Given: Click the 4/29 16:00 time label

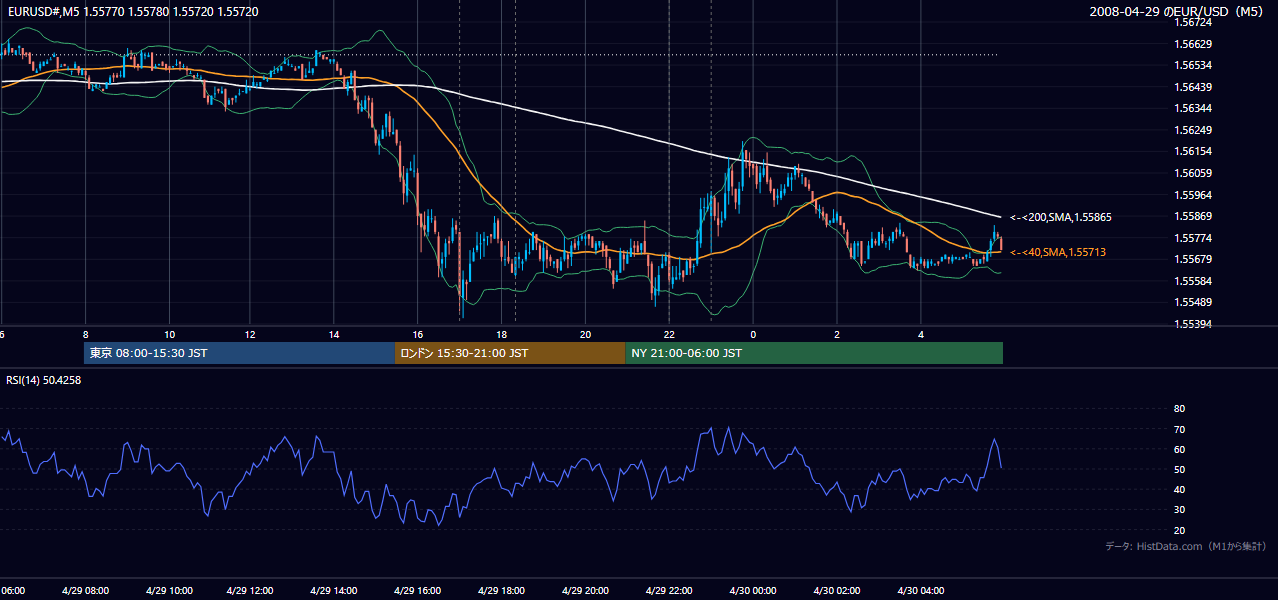Looking at the screenshot, I should point(419,590).
